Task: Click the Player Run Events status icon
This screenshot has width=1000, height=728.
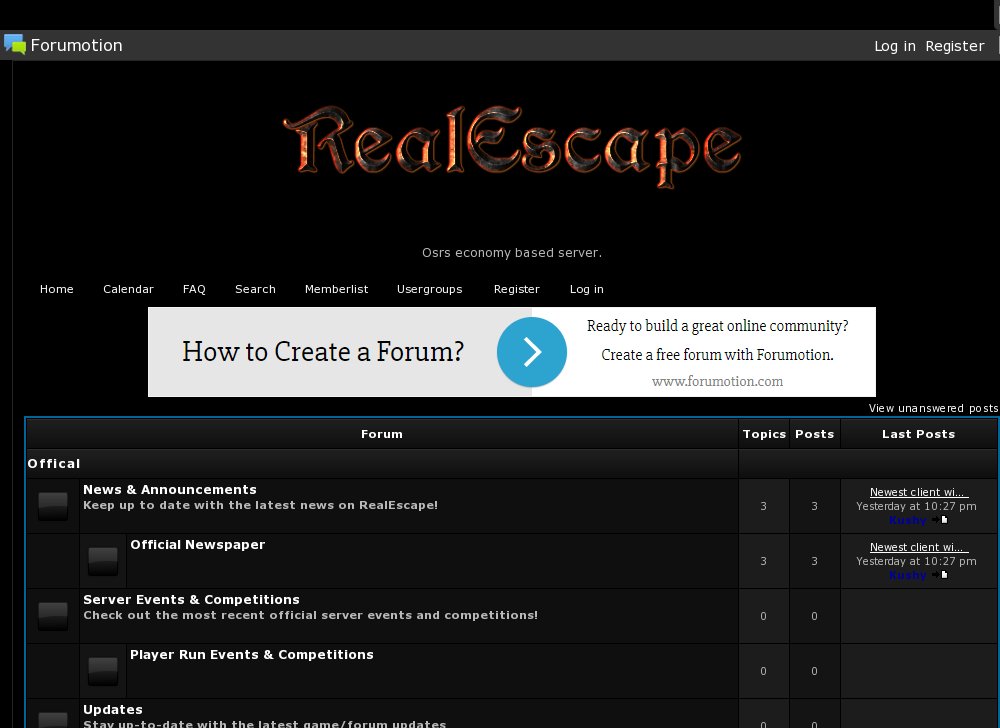Action: click(x=103, y=671)
